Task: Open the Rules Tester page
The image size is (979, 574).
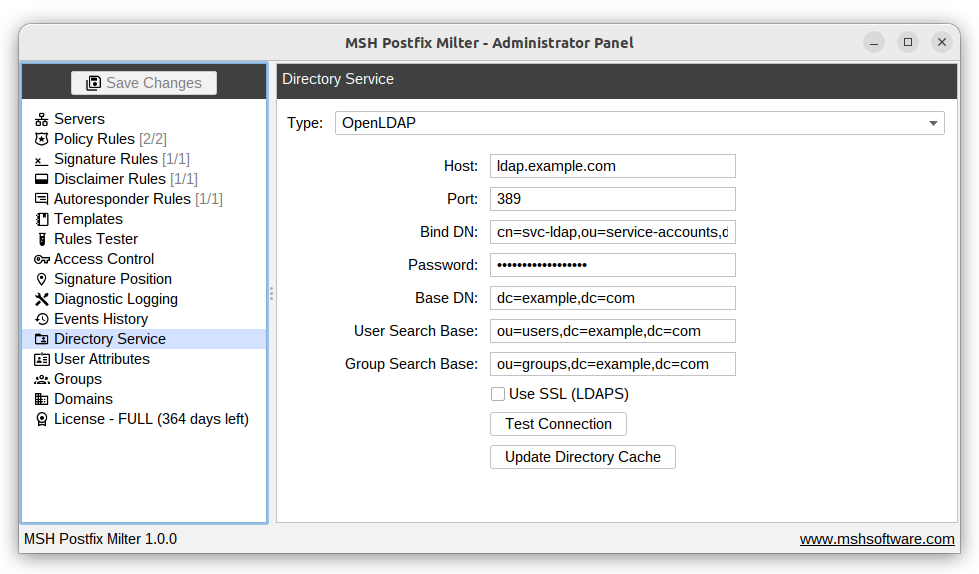Action: (144, 239)
